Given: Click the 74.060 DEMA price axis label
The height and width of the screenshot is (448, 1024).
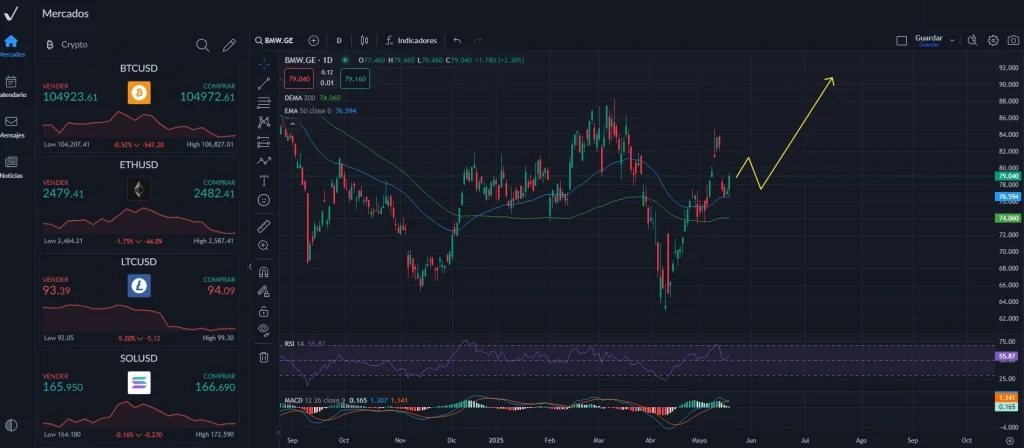Looking at the screenshot, I should point(1007,218).
